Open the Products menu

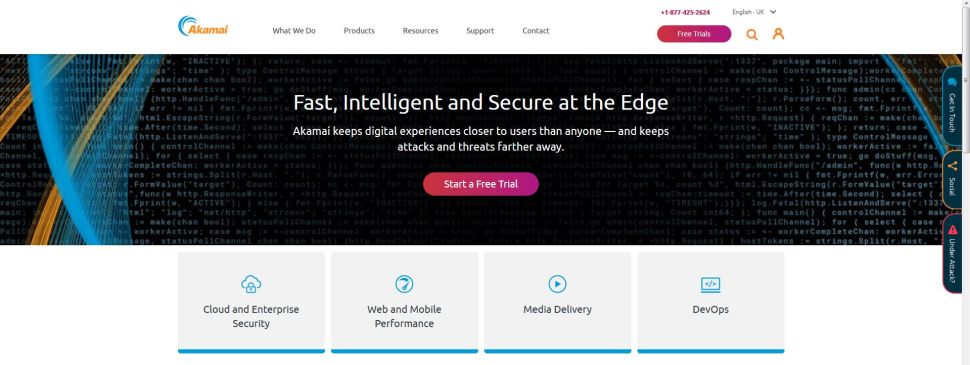[x=359, y=31]
